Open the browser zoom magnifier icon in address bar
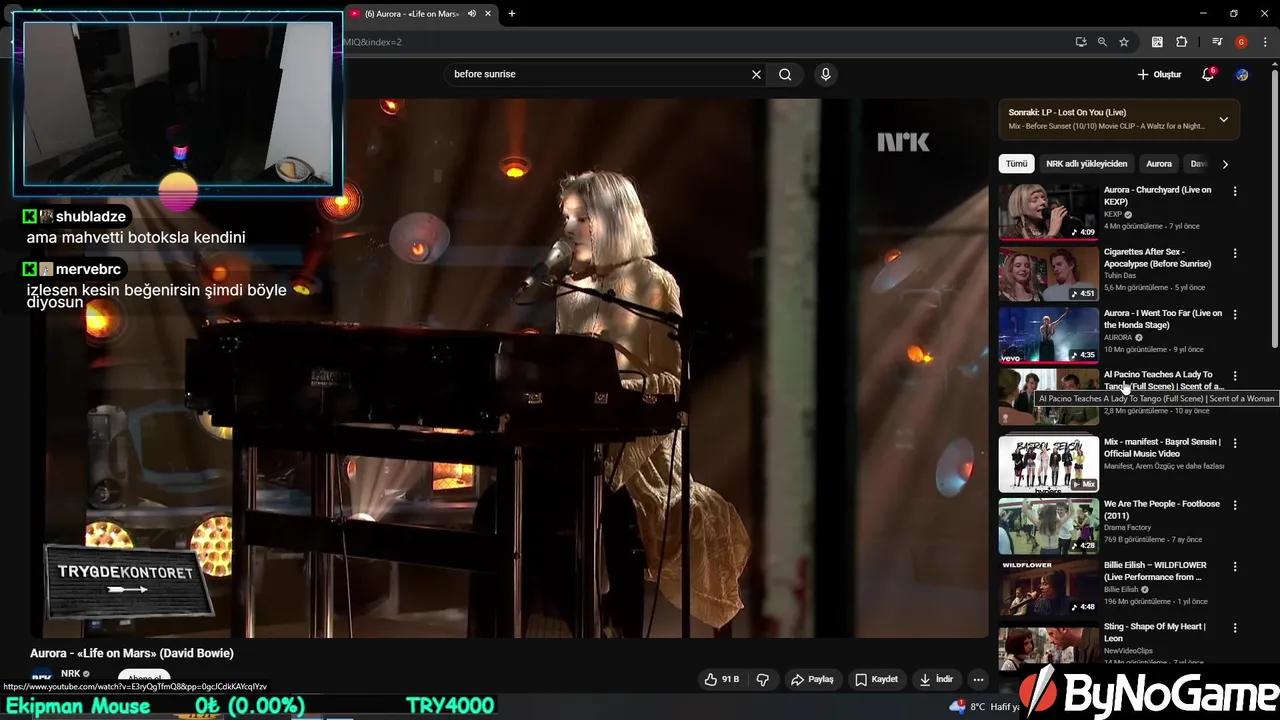This screenshot has height=720, width=1280. point(1102,42)
